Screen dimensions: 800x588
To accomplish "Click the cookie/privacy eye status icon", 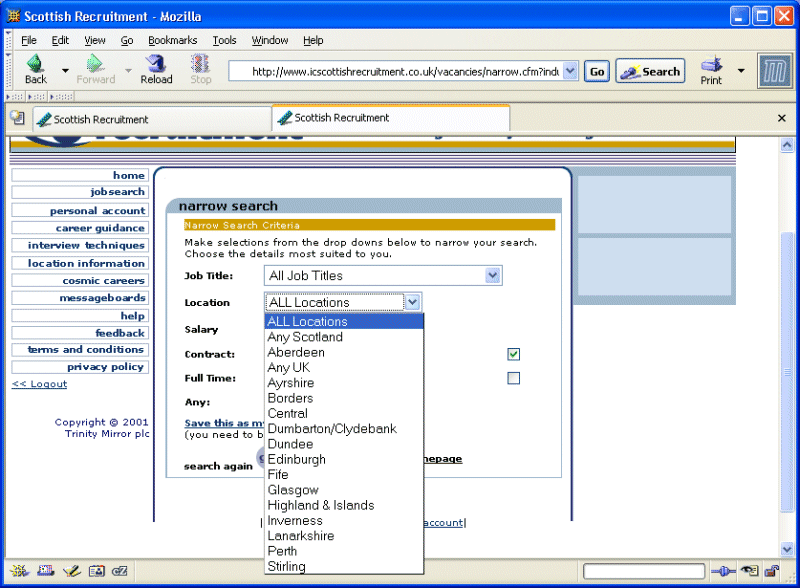I will coord(750,571).
